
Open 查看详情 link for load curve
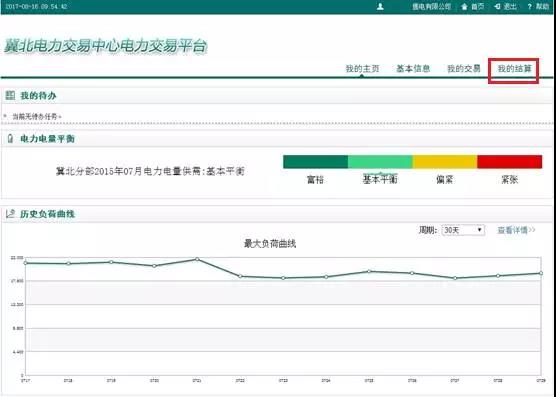(x=516, y=230)
